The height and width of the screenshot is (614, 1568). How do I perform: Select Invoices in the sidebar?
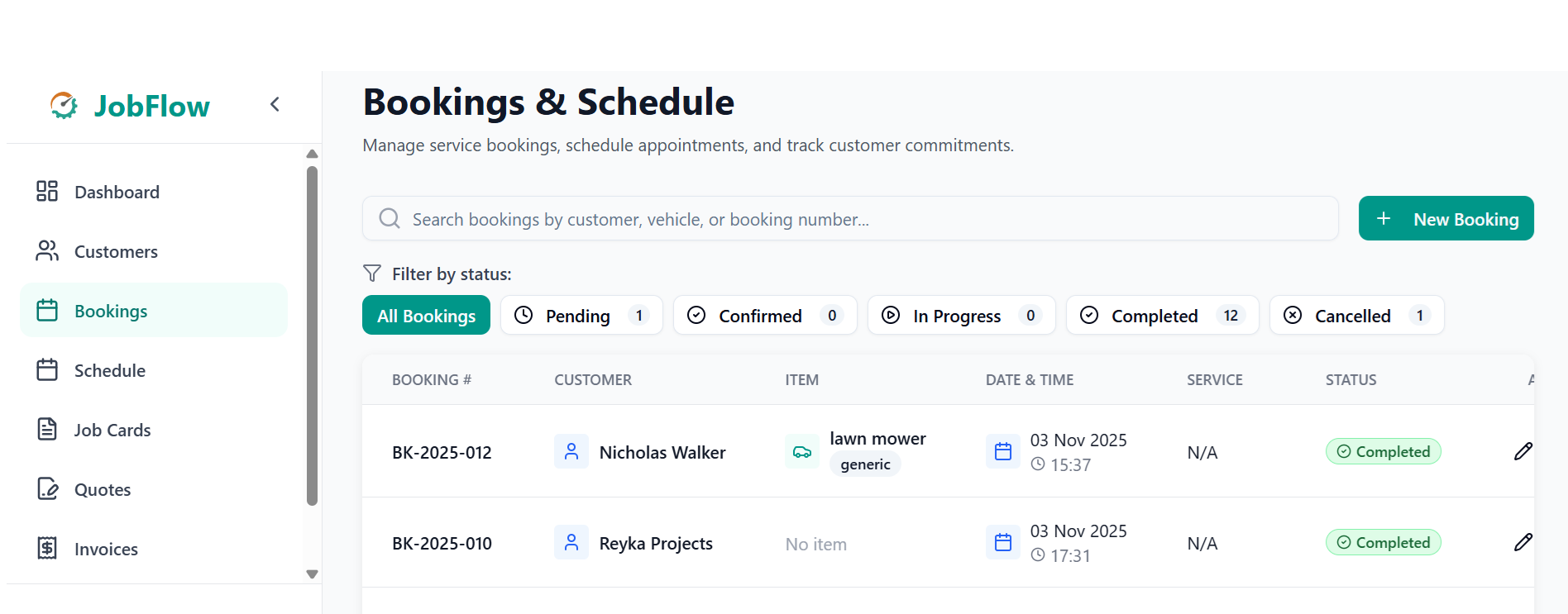[106, 548]
